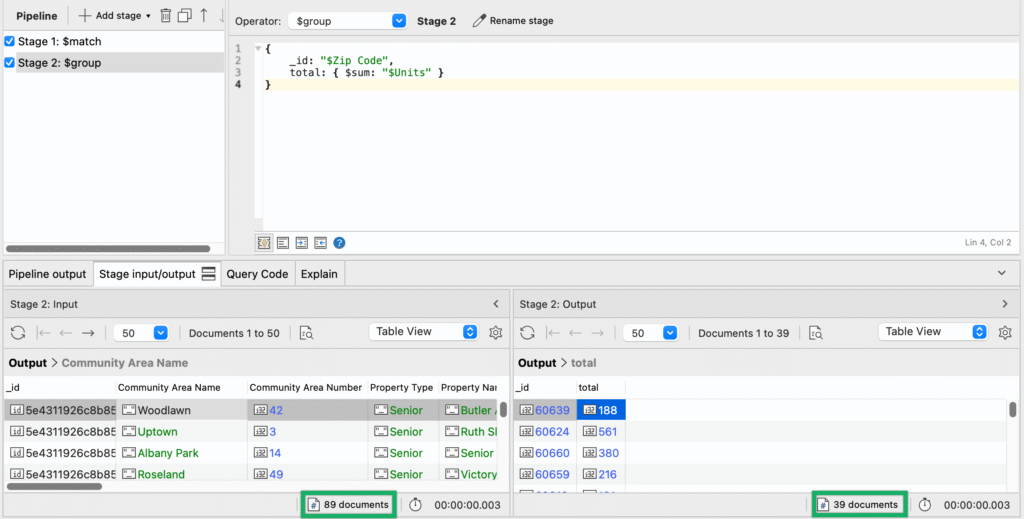
Task: Fold the code block at line 1
Action: [258, 48]
